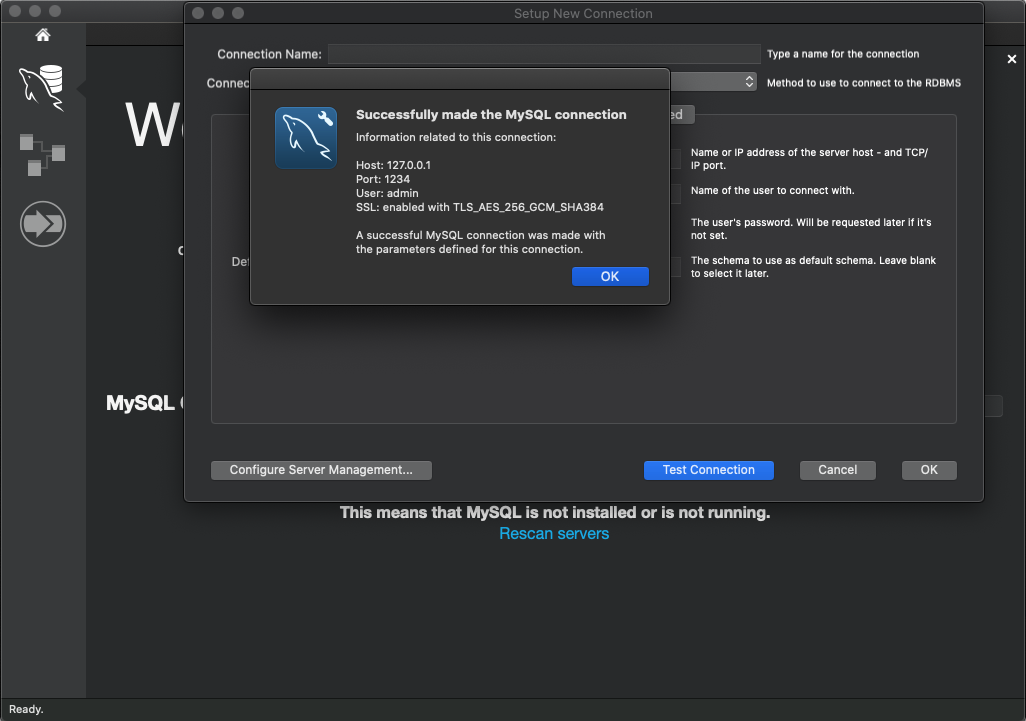
Task: Confirm Setup New Connection with the gray OK button
Action: pos(929,470)
